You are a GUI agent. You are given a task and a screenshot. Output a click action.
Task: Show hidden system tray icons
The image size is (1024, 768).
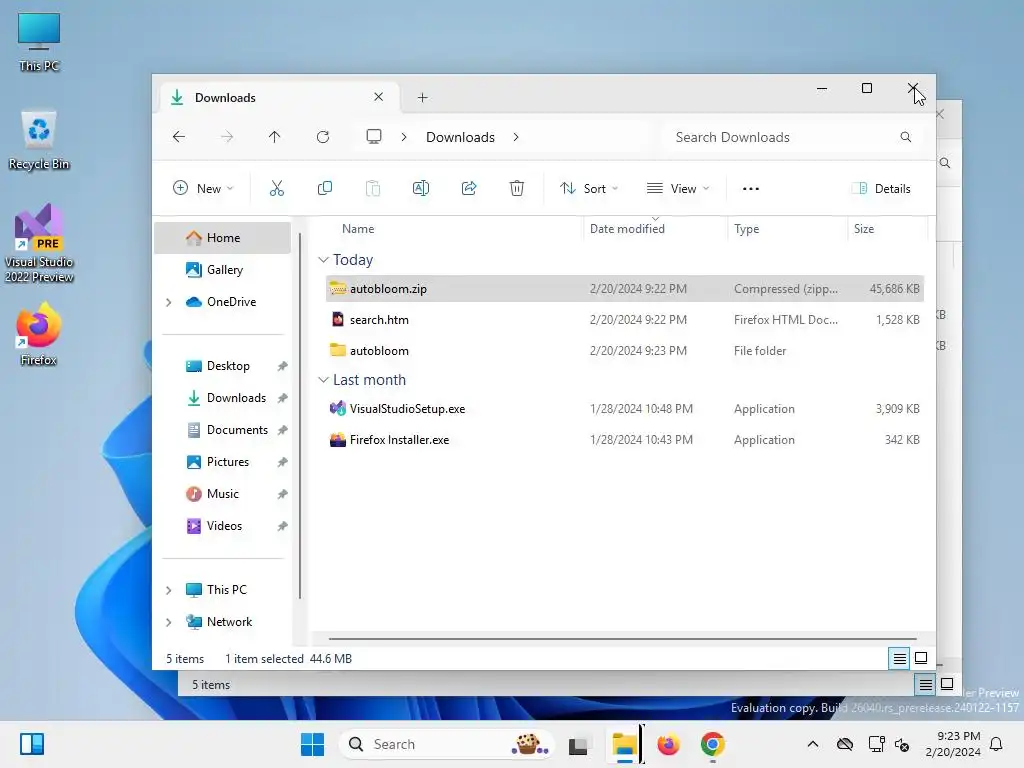(x=812, y=744)
